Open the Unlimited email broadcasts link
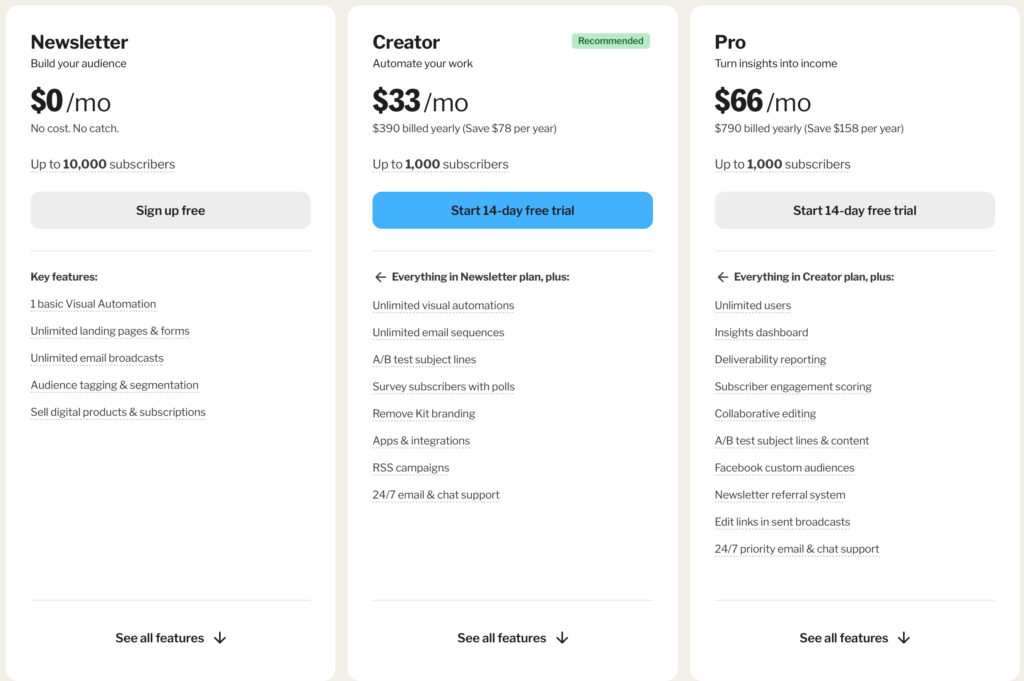 (x=96, y=357)
